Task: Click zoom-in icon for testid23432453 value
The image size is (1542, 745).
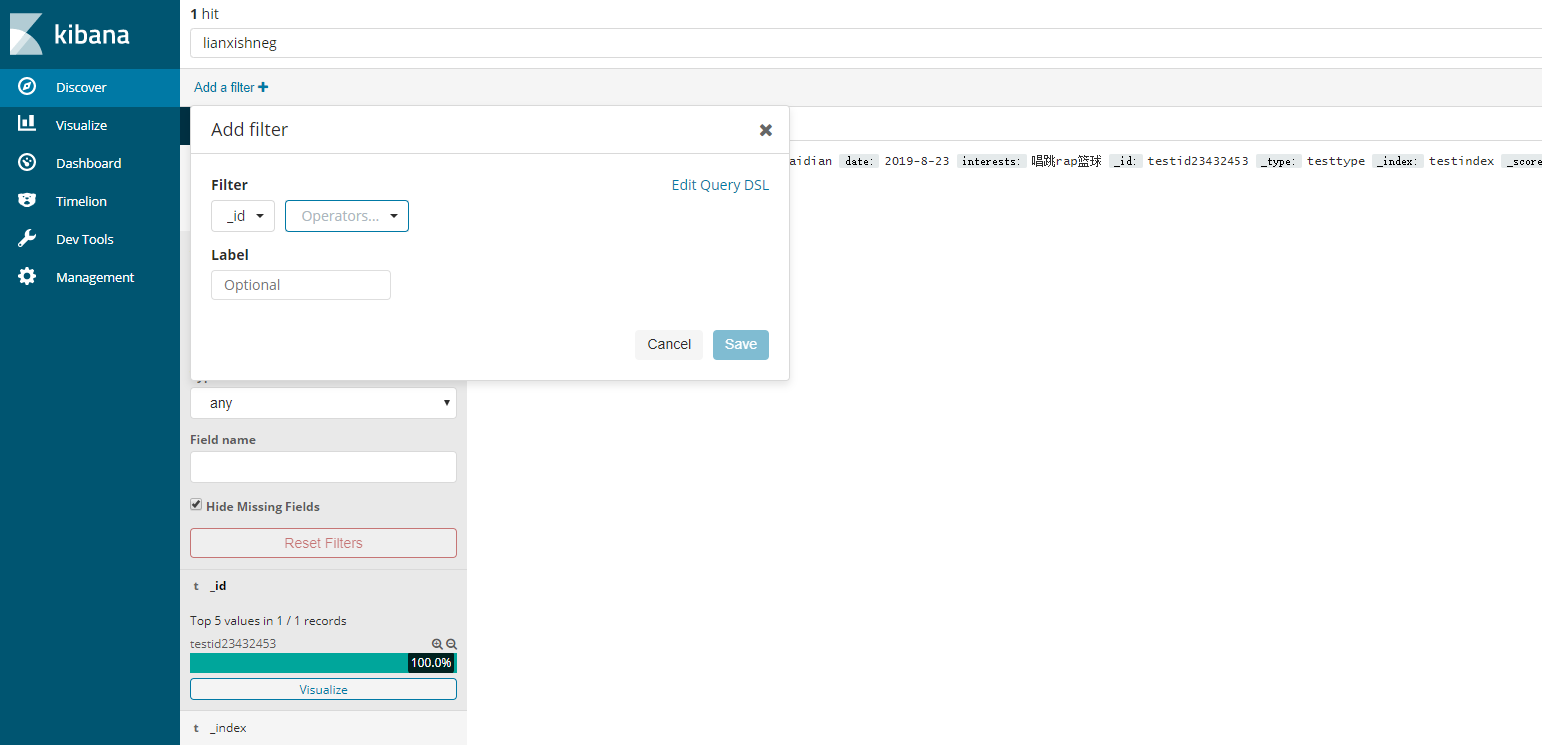Action: click(437, 644)
